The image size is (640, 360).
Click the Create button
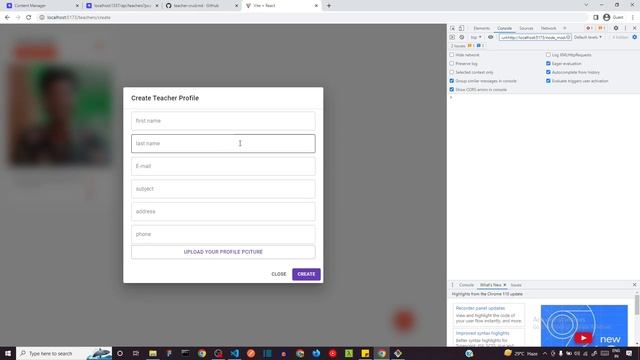tap(306, 274)
